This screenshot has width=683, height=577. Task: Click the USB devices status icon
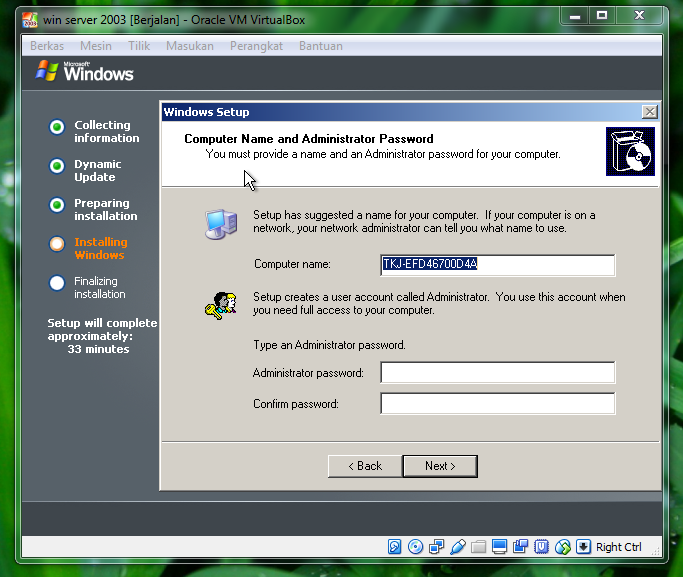point(457,547)
